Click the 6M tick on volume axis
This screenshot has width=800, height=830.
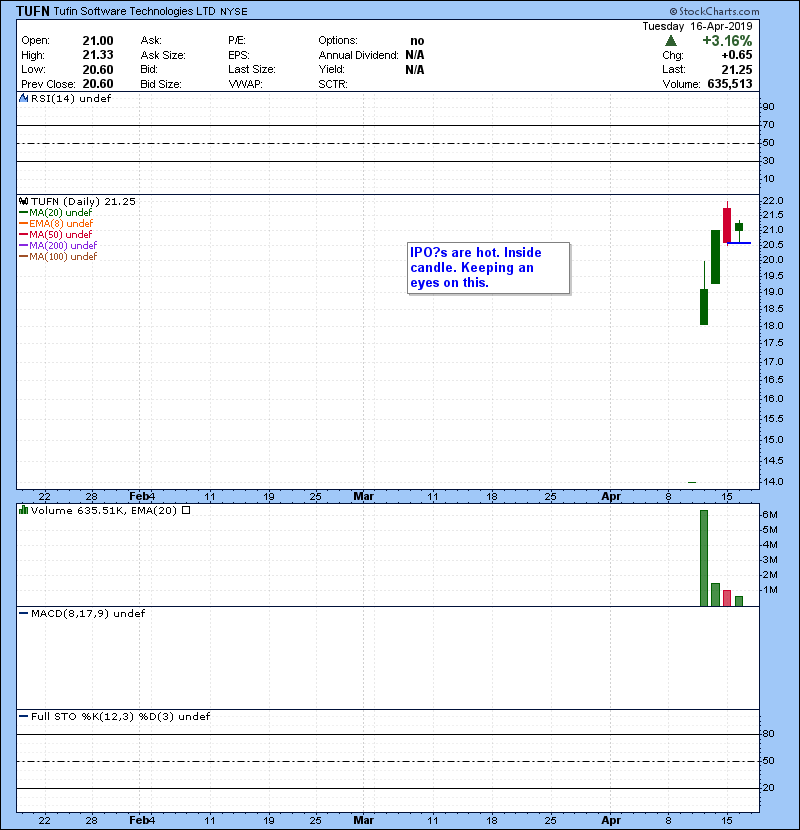tap(770, 515)
